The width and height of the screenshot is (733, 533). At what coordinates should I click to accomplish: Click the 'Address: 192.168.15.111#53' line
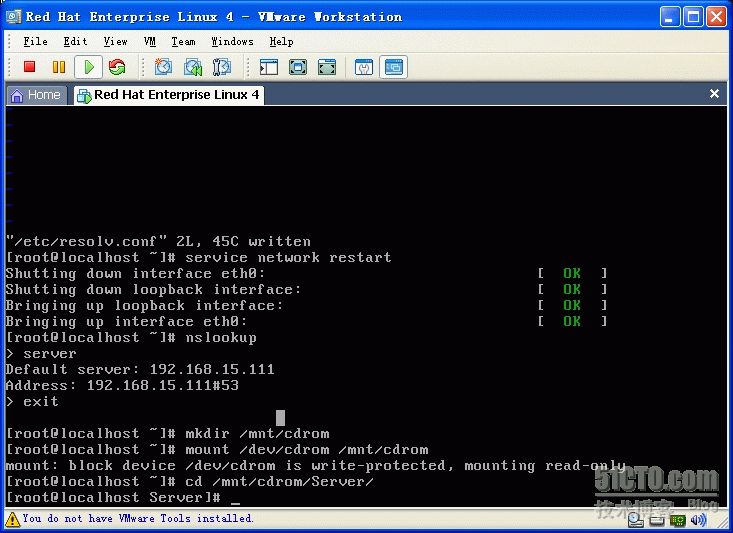[122, 385]
